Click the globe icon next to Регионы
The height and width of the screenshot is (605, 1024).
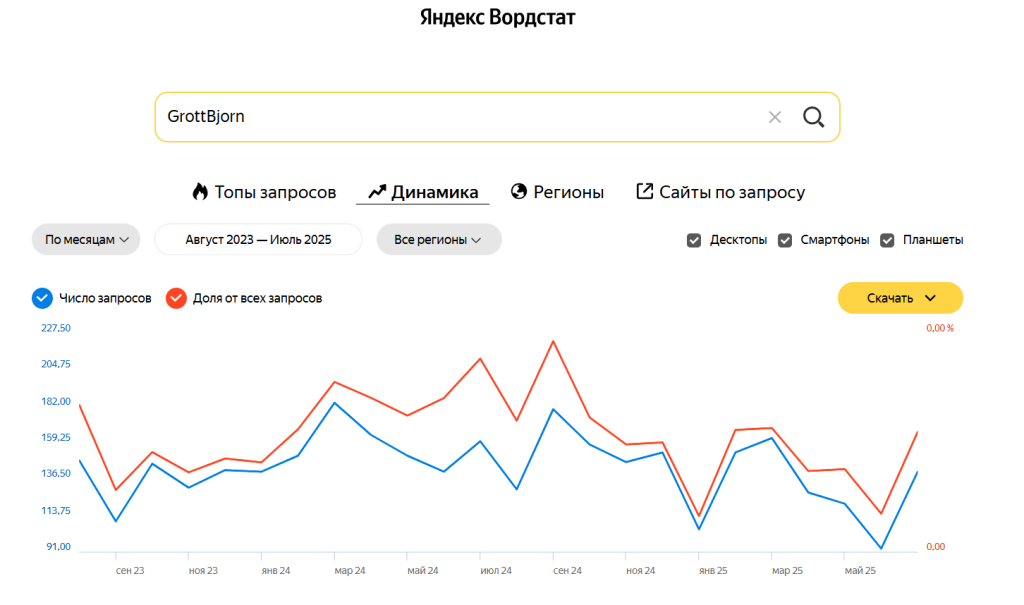[x=518, y=192]
